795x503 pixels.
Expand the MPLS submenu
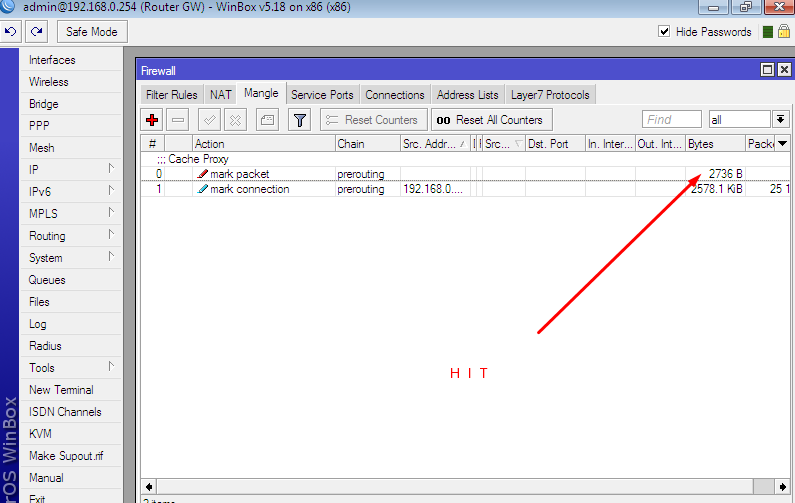pos(111,212)
